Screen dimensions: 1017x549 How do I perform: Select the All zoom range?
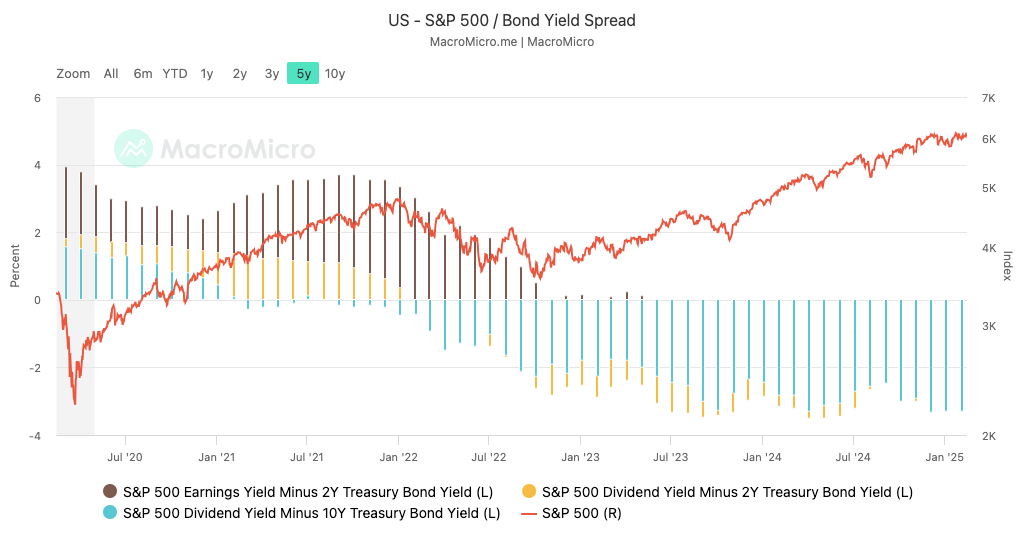(111, 73)
